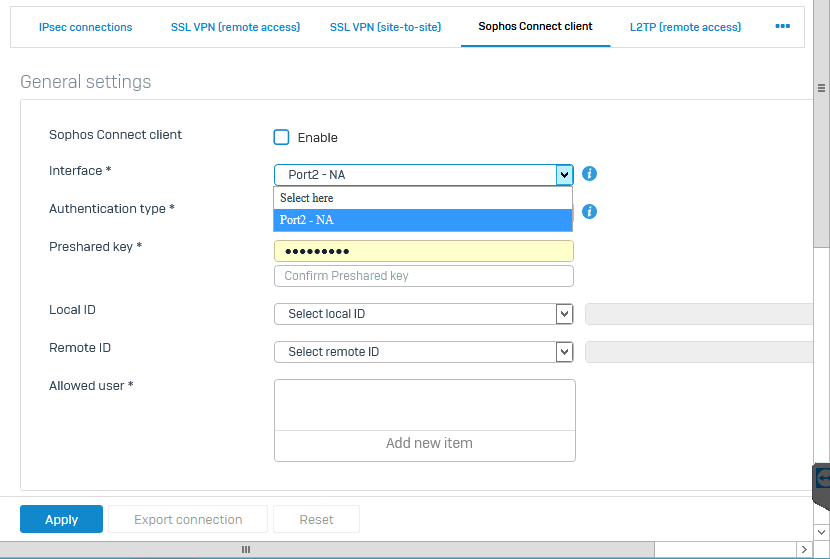Image resolution: width=830 pixels, height=559 pixels.
Task: Select the Sophos Connect client tab
Action: (535, 26)
